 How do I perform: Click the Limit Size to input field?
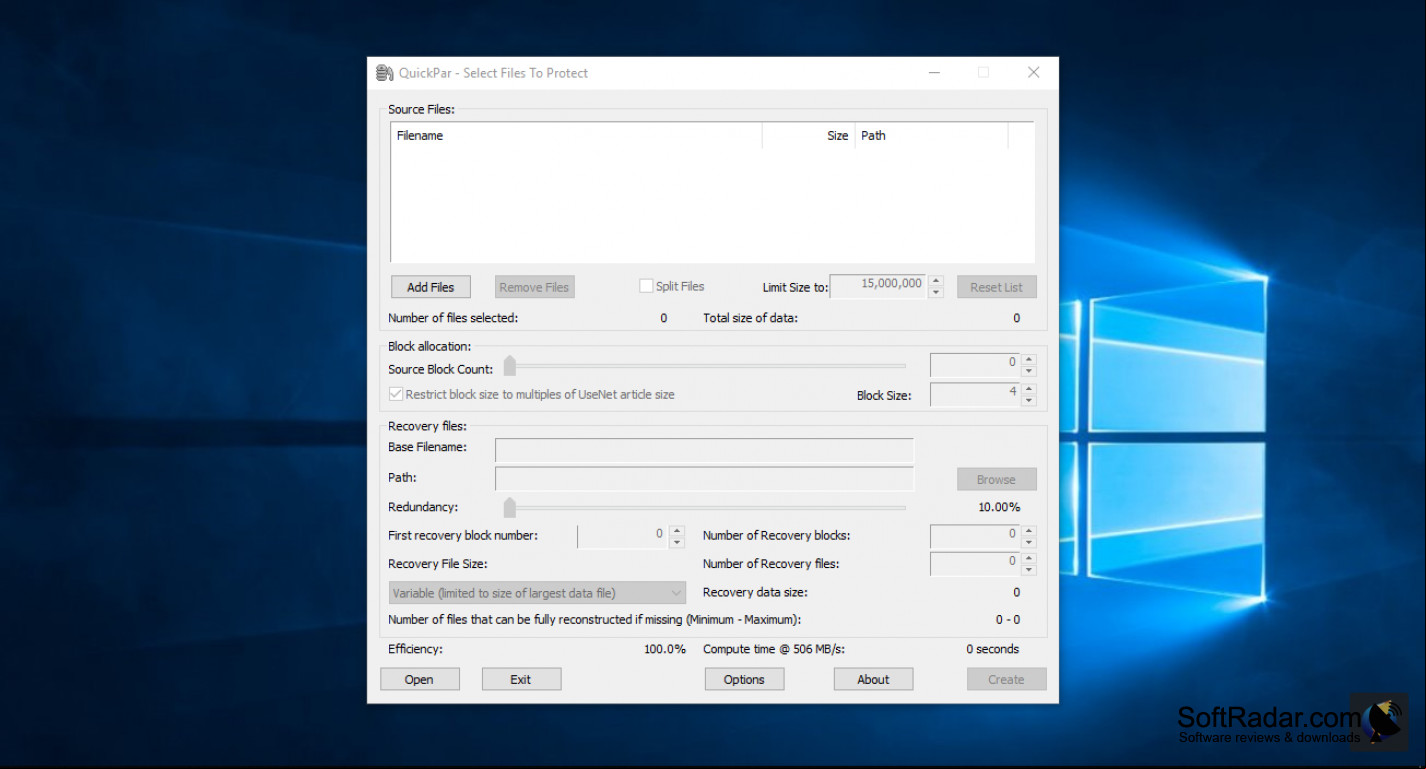878,286
